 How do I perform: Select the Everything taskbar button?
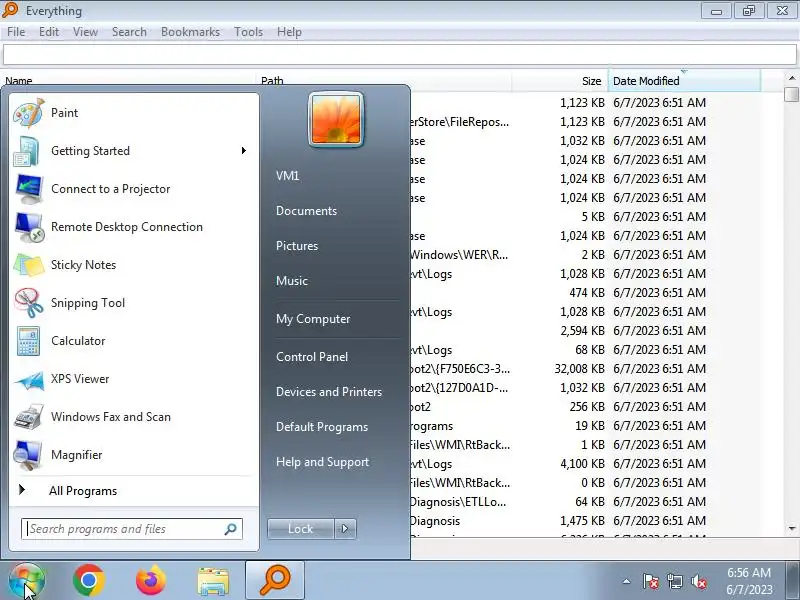(275, 580)
